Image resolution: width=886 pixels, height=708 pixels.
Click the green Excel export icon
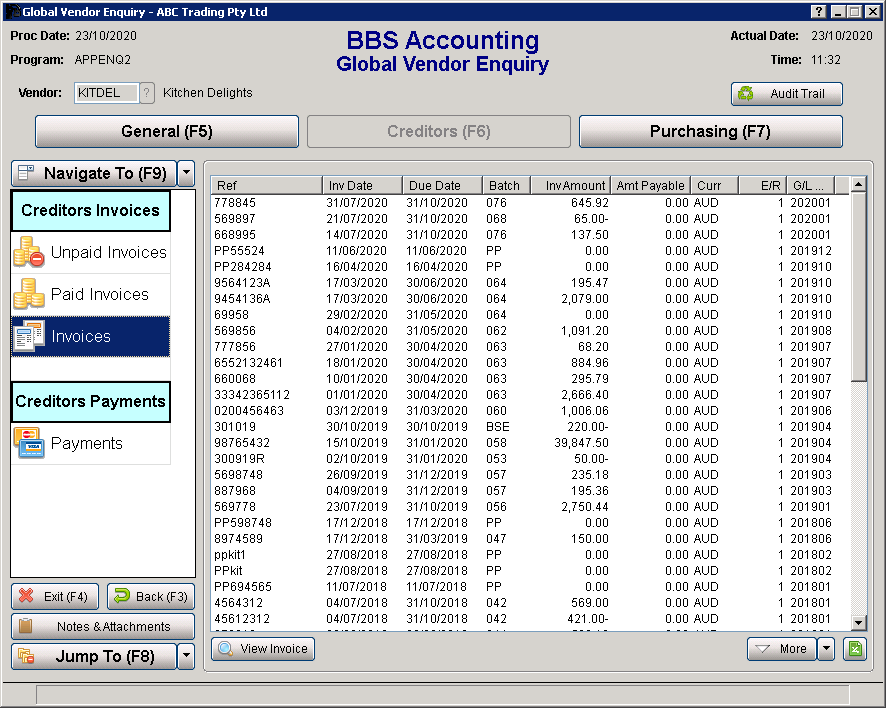[854, 649]
